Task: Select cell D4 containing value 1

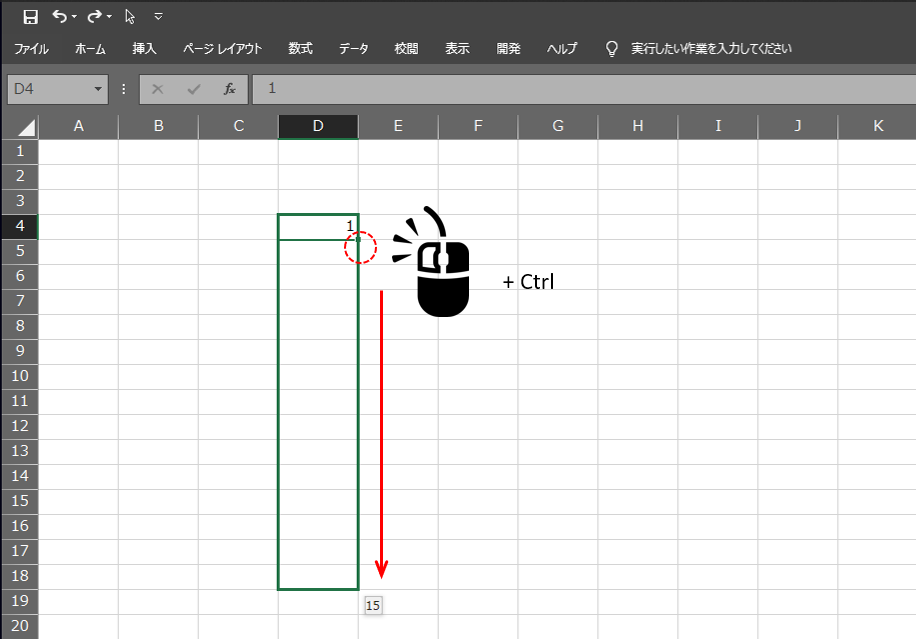Action: pyautogui.click(x=317, y=227)
